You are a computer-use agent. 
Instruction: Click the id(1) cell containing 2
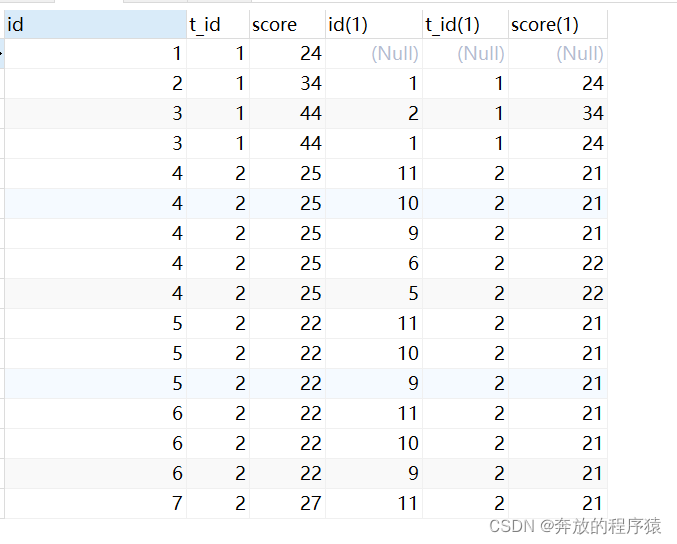pos(410,114)
